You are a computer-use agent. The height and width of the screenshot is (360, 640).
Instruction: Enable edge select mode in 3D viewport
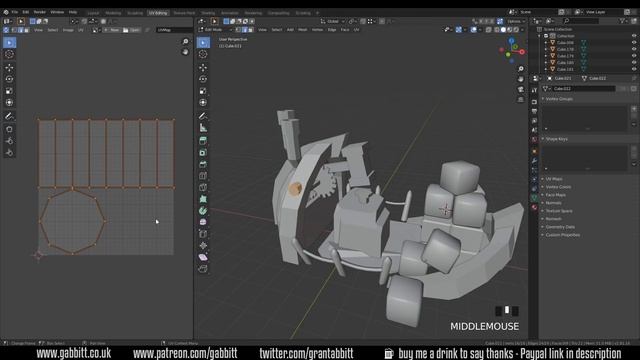click(244, 30)
